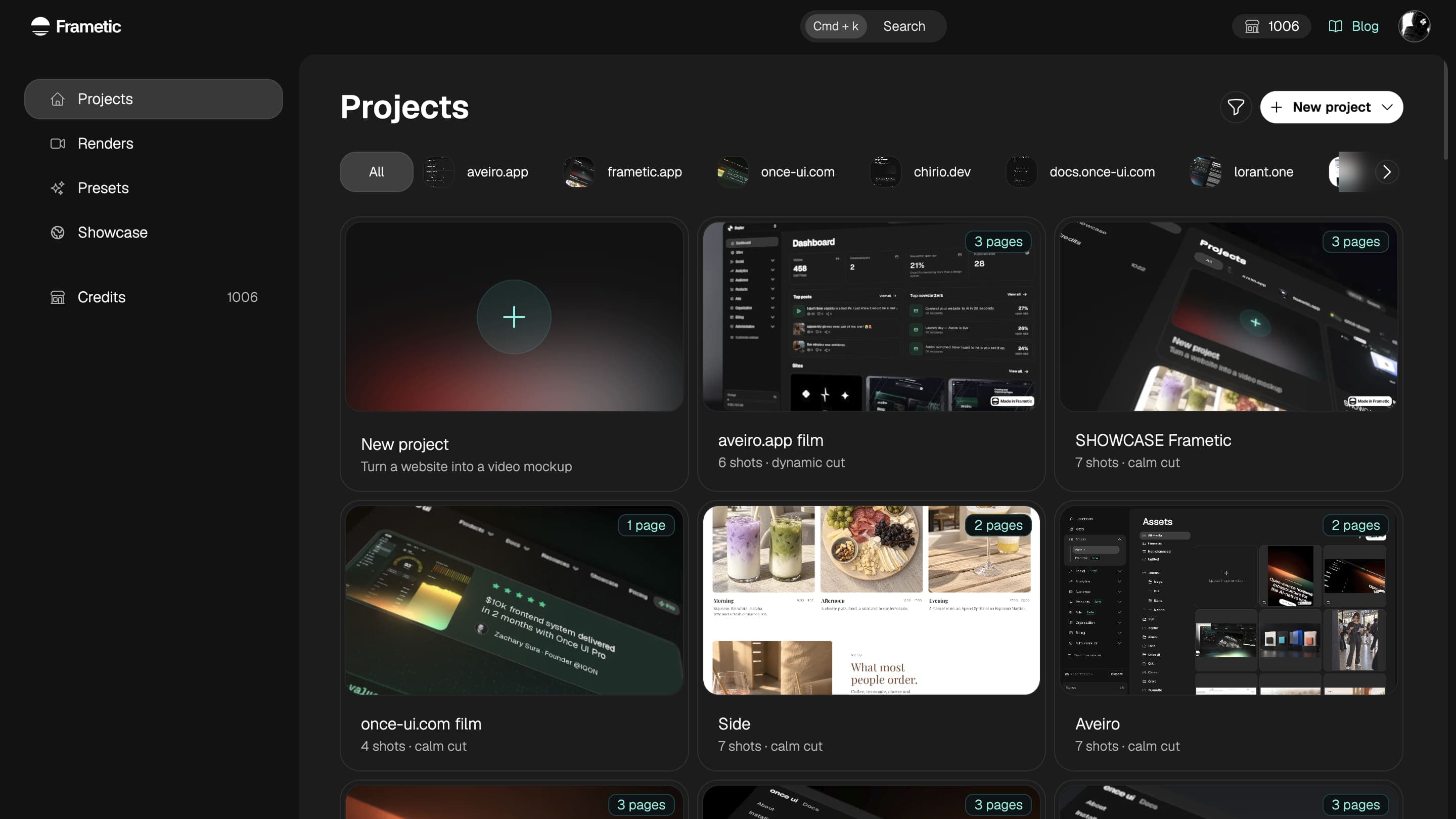Image resolution: width=1456 pixels, height=819 pixels.
Task: Go to Presets in the sidebar
Action: (x=153, y=188)
